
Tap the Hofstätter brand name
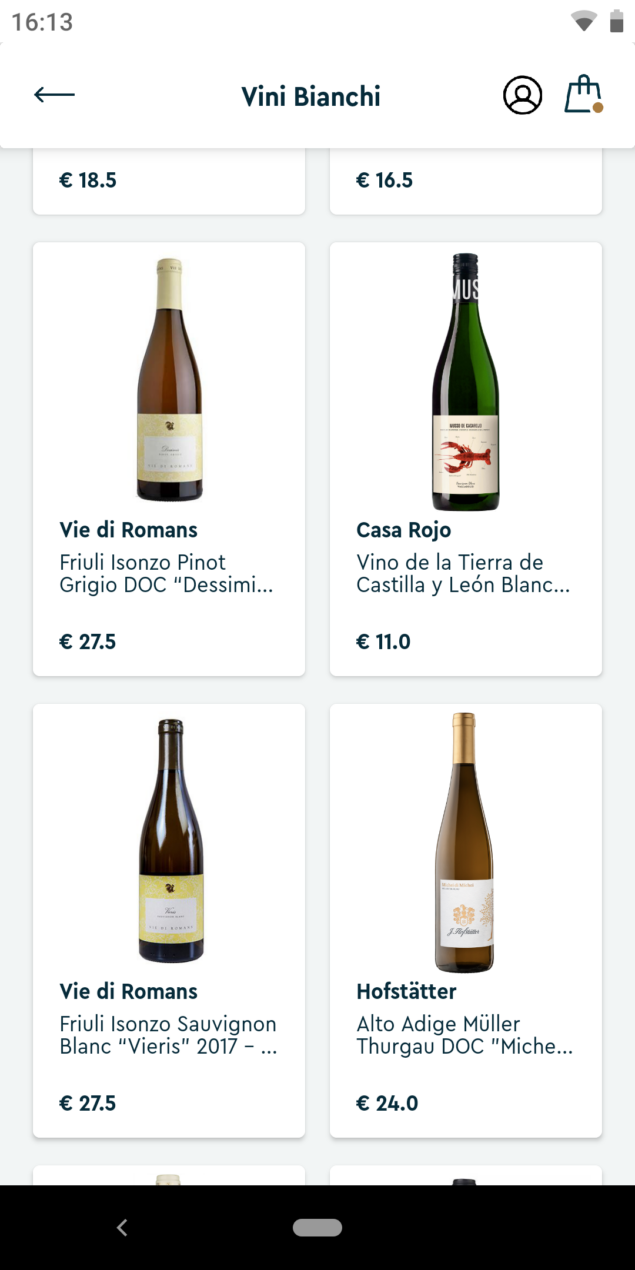[406, 991]
